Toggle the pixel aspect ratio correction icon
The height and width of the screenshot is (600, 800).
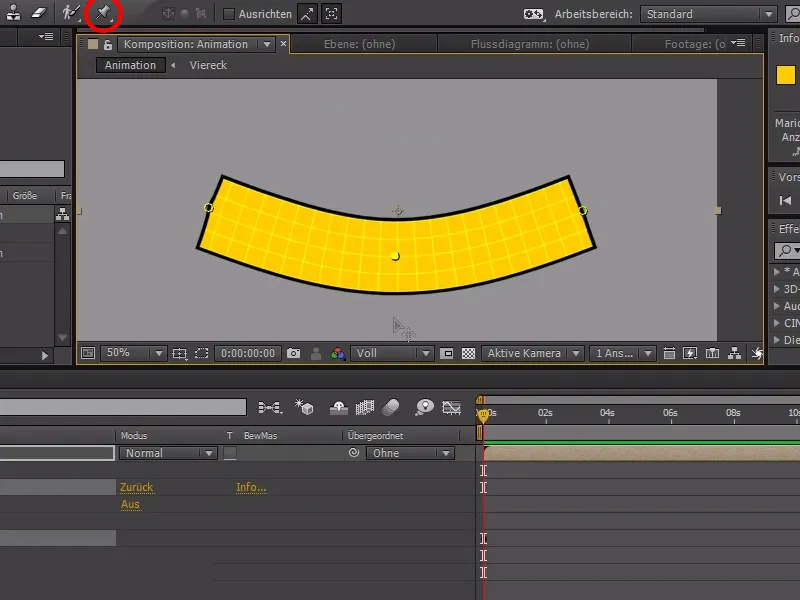click(x=669, y=353)
